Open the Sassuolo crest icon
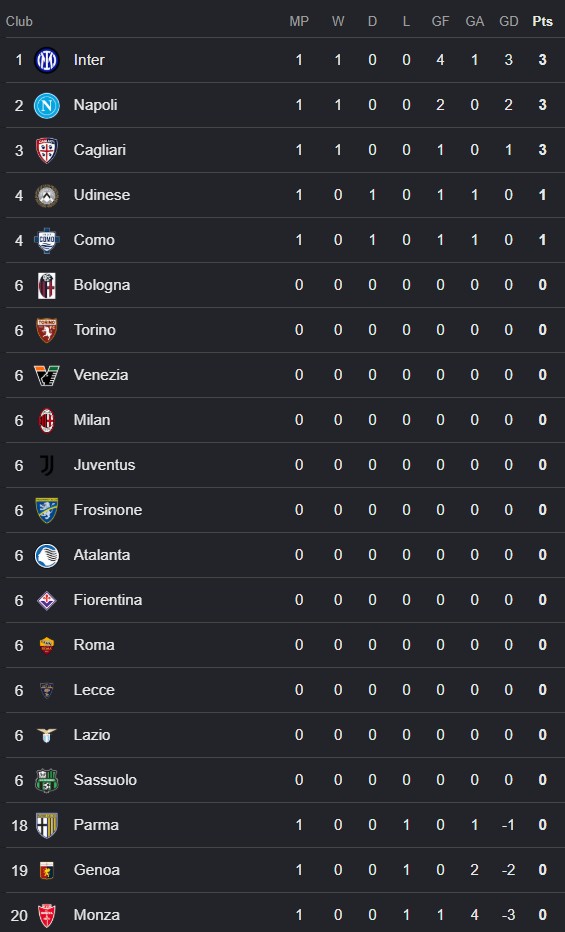Screen dimensions: 565x932 tap(46, 780)
